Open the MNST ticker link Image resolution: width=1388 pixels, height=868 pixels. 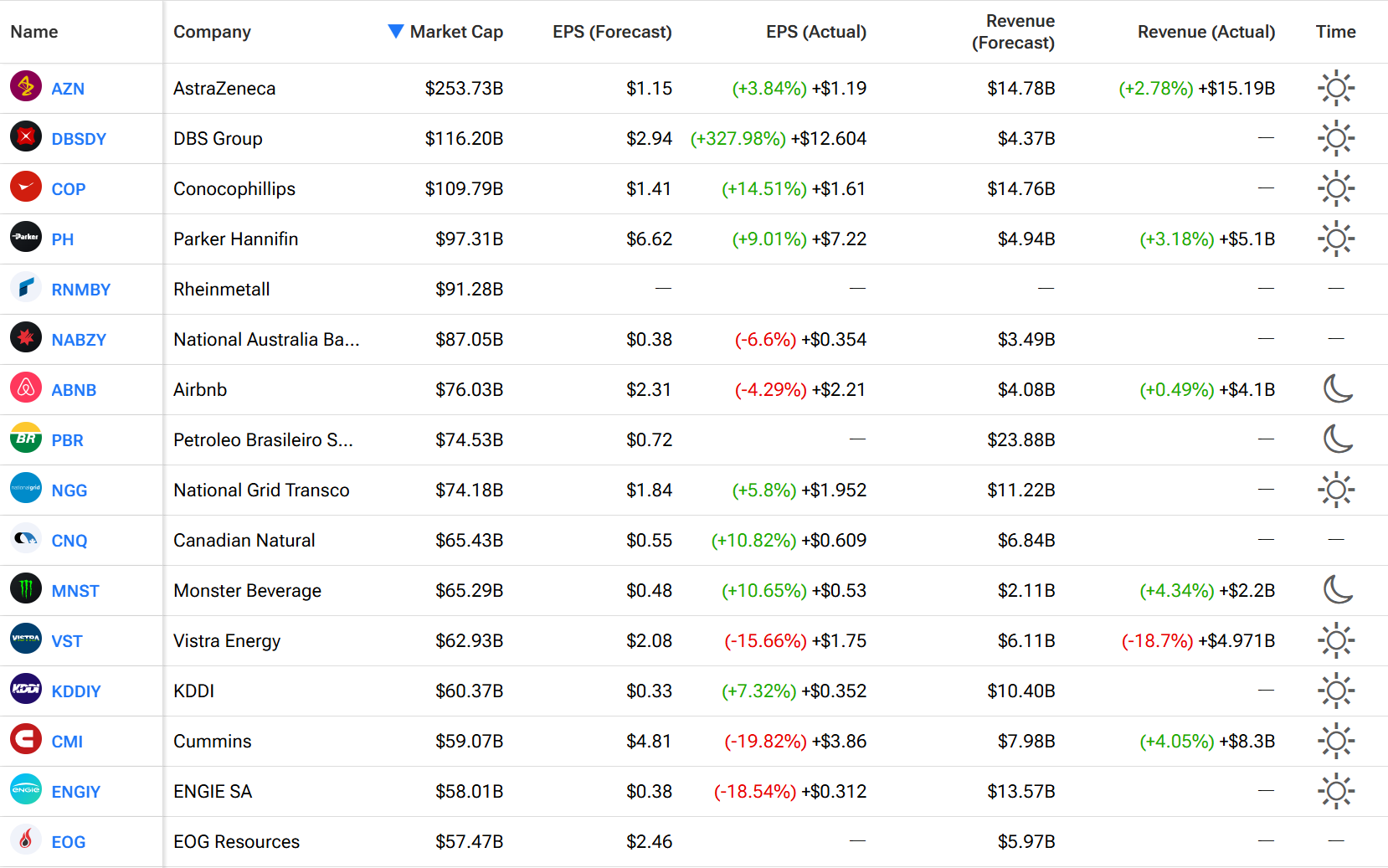click(x=75, y=591)
